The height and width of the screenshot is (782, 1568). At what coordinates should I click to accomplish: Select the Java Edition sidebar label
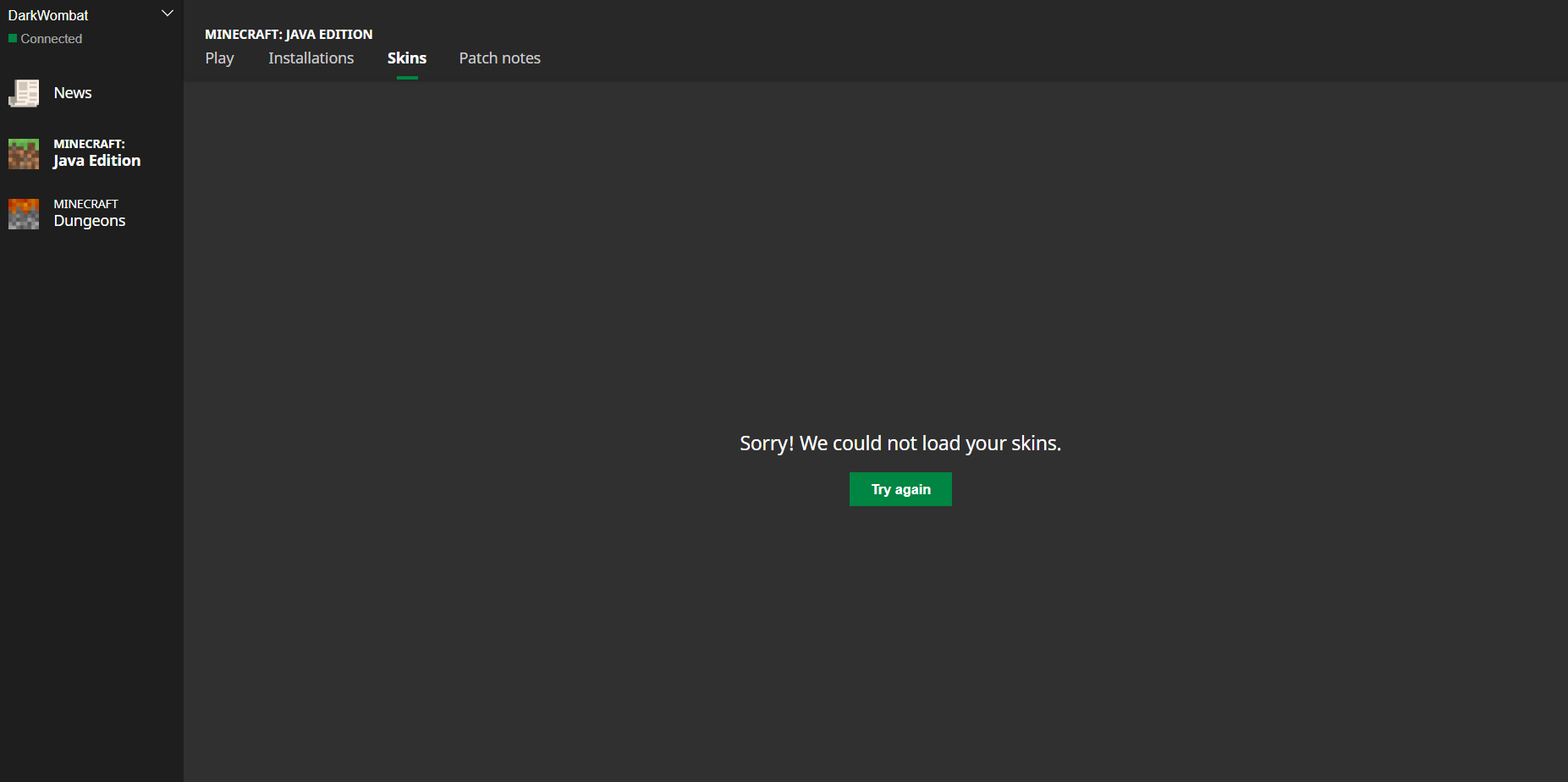(x=96, y=161)
